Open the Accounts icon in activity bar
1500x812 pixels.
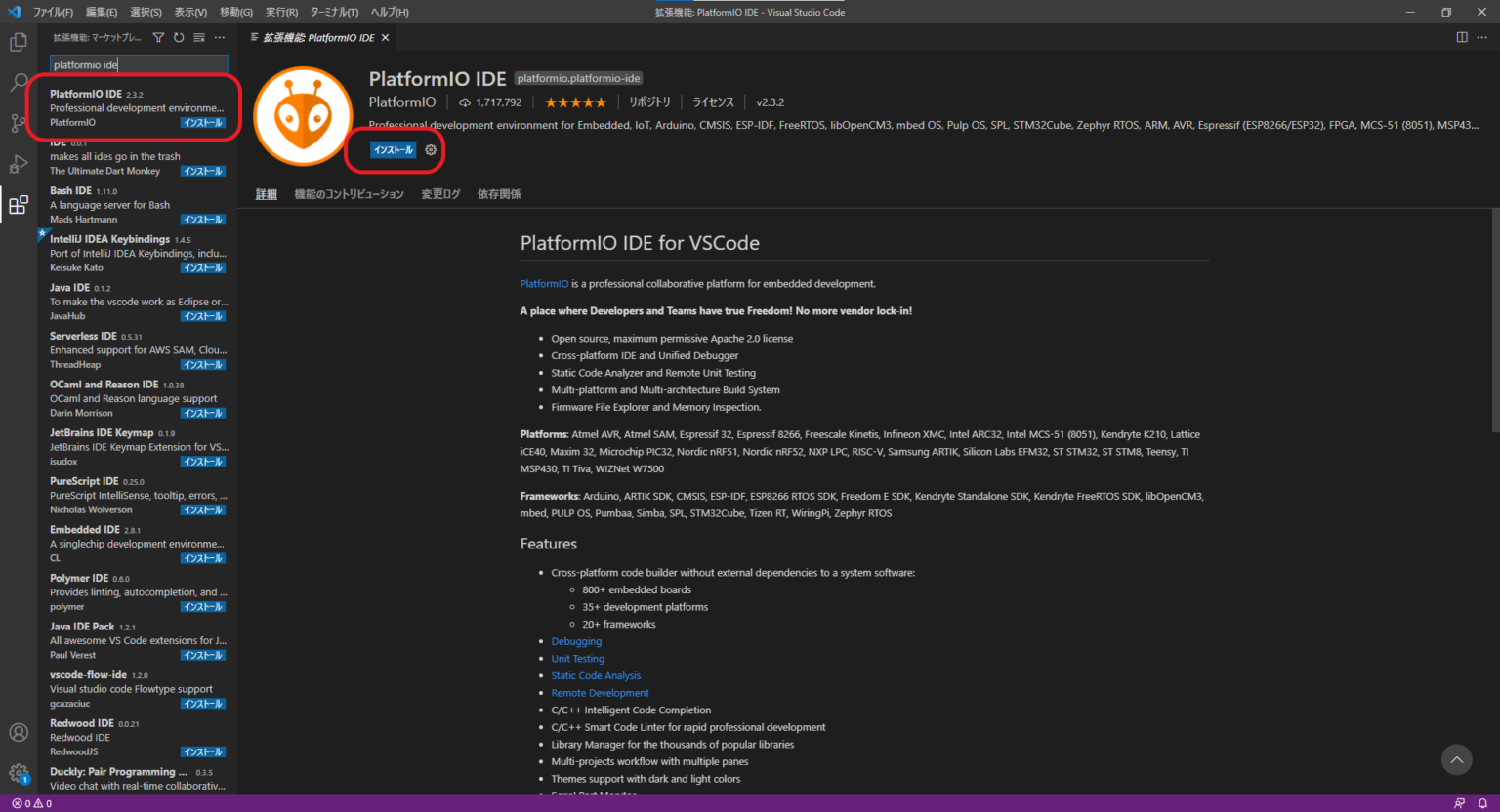19,732
